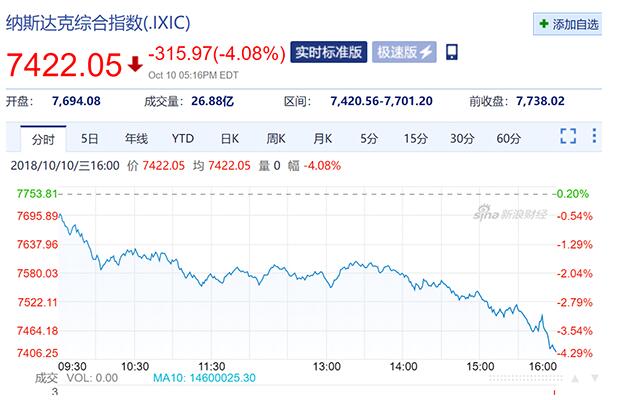Switch to the 年线 yearly chart
The image size is (619, 400).
(x=136, y=137)
